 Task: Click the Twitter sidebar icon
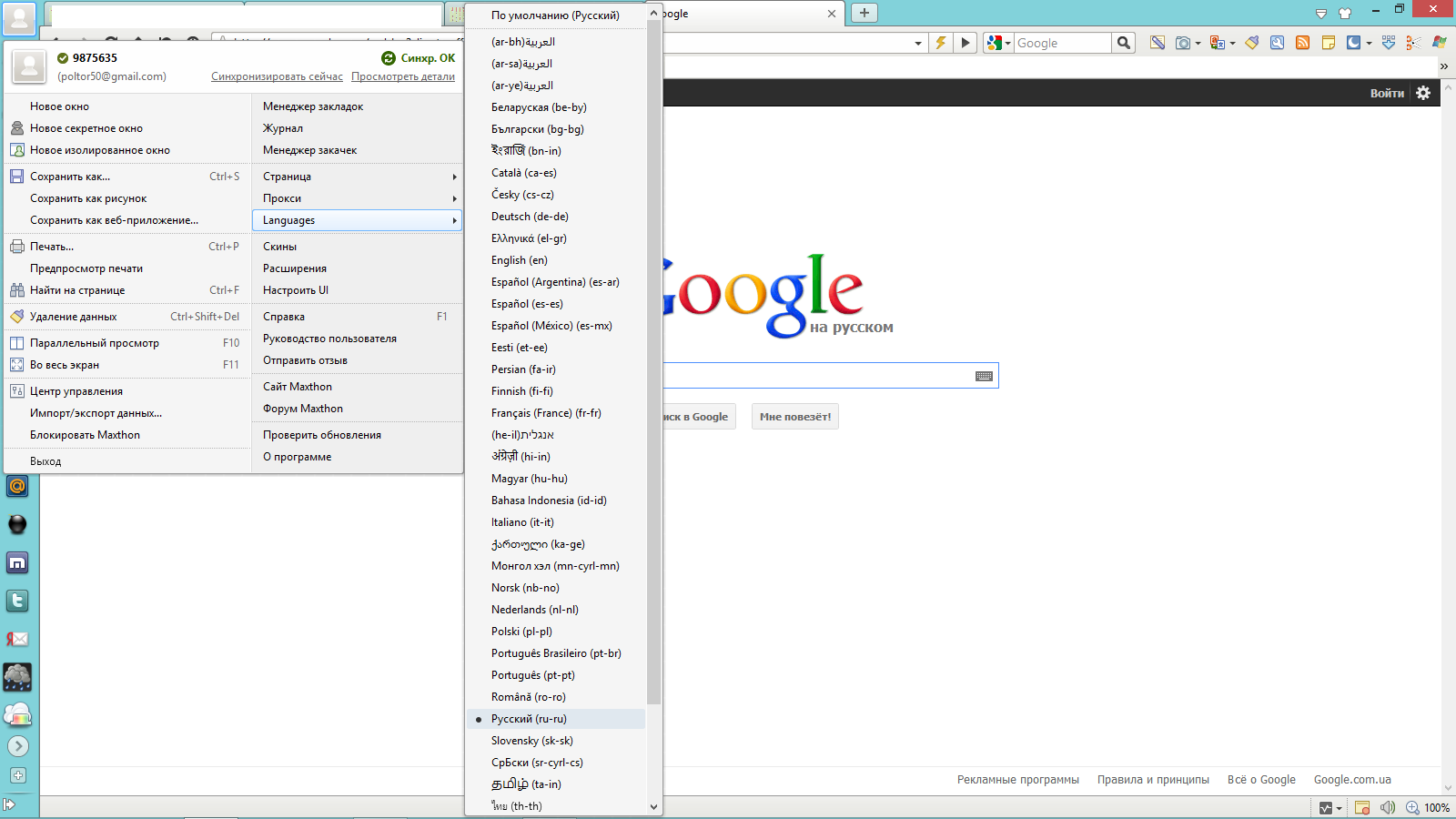coord(17,601)
